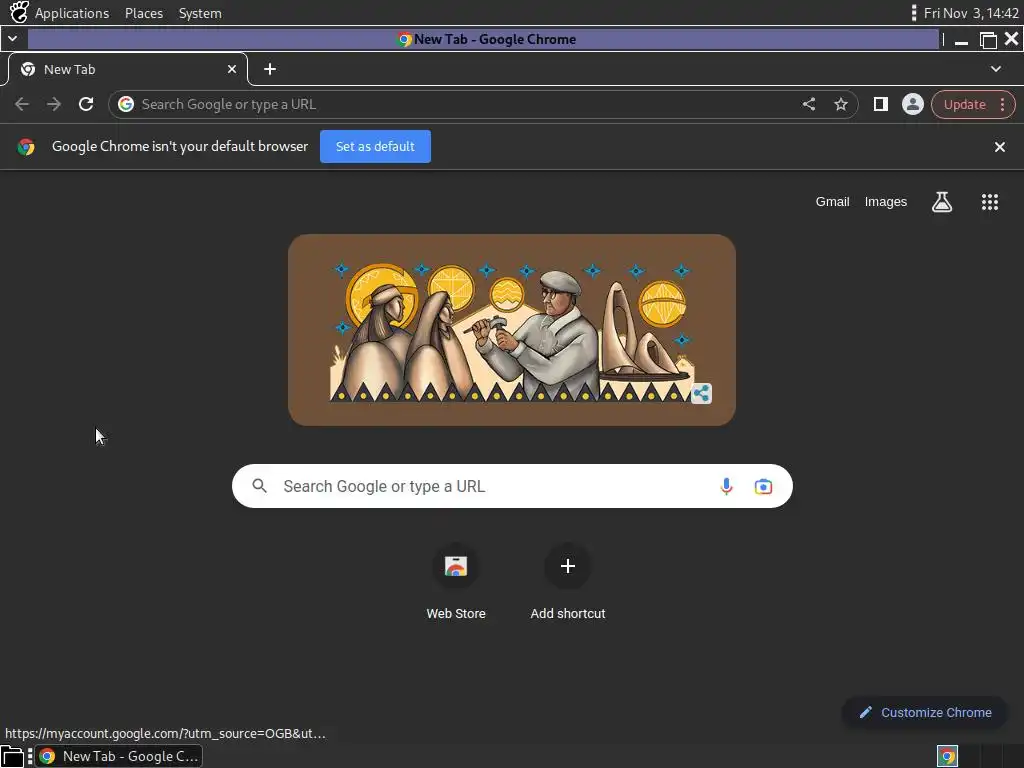Share the Google Doodle
The height and width of the screenshot is (768, 1024).
tap(701, 393)
